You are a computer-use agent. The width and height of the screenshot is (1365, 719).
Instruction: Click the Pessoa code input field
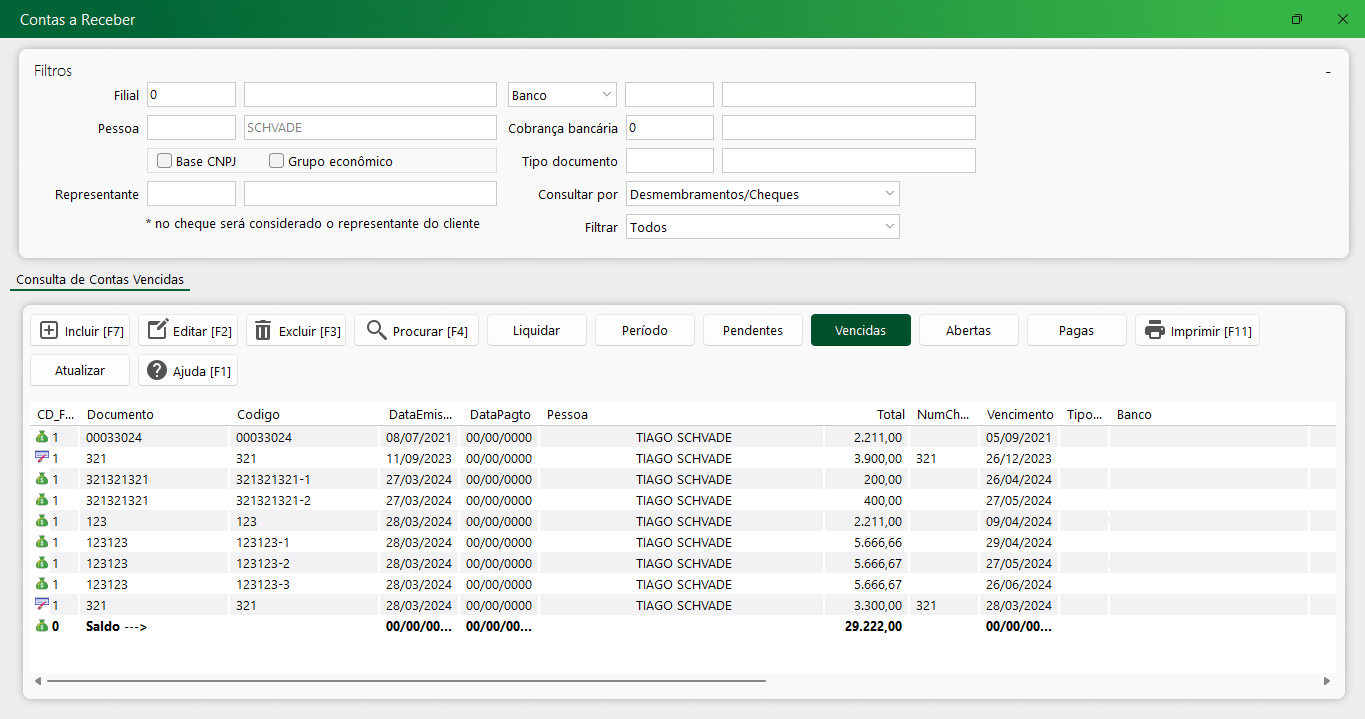pos(191,128)
